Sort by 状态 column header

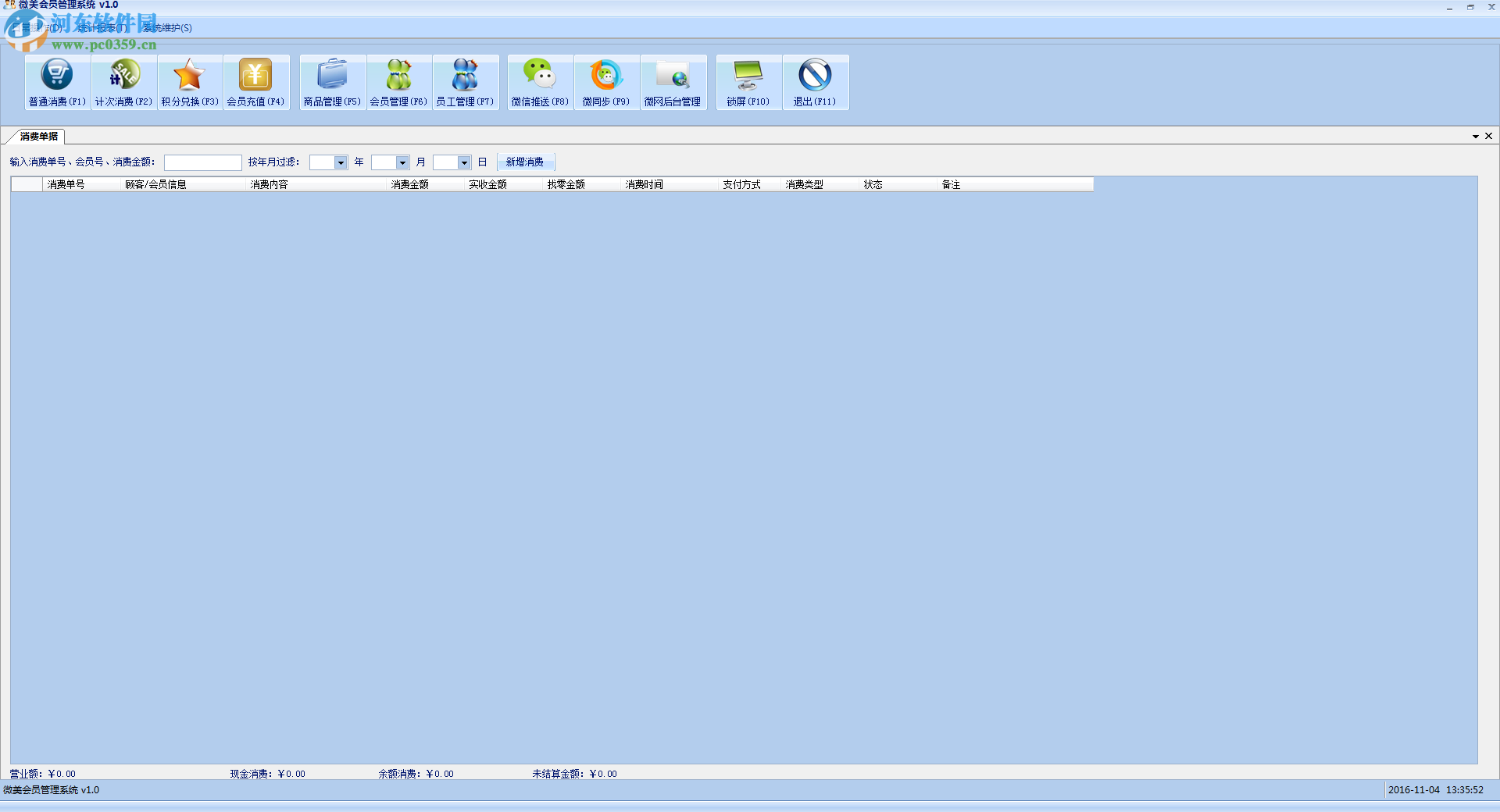click(x=898, y=184)
